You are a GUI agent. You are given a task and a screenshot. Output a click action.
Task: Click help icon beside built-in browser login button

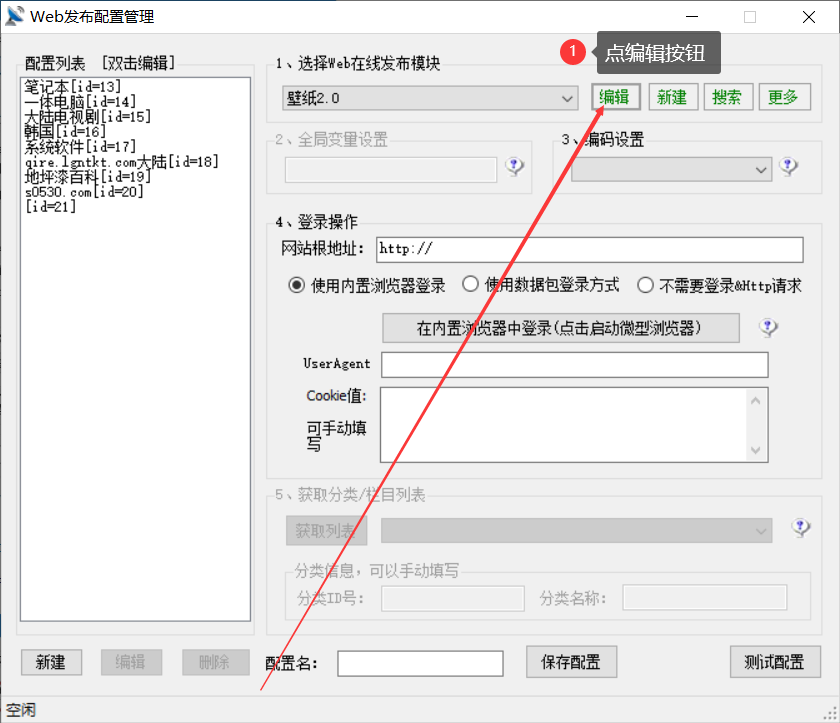pyautogui.click(x=768, y=327)
